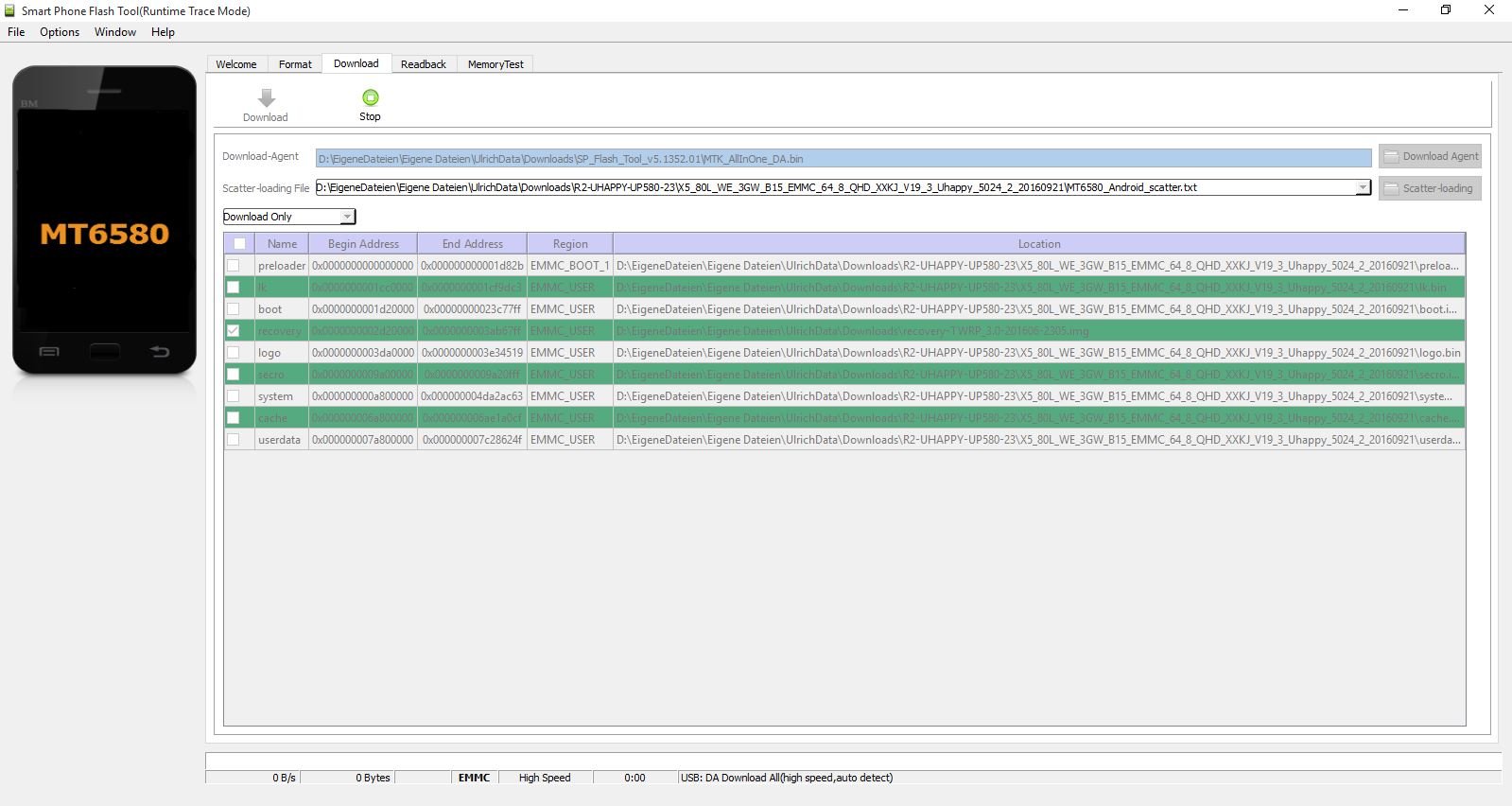Switch to the MemoryTest tab

(495, 64)
